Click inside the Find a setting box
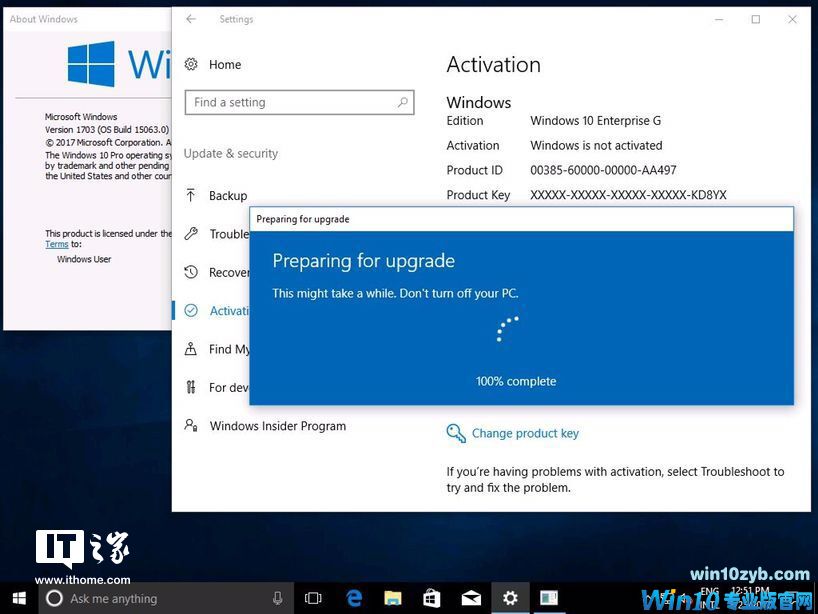The image size is (818, 614). [290, 102]
